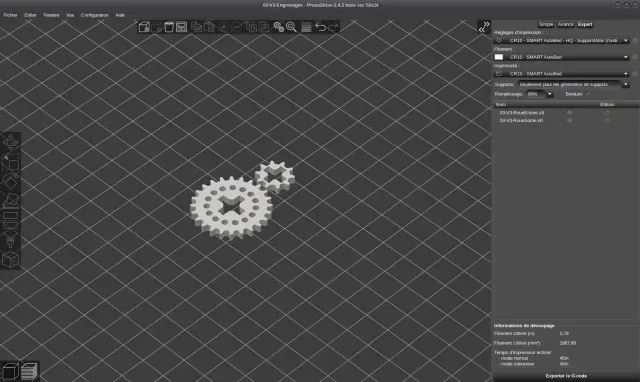Click the Redo arrow icon
Image resolution: width=640 pixels, height=382 pixels.
click(333, 27)
